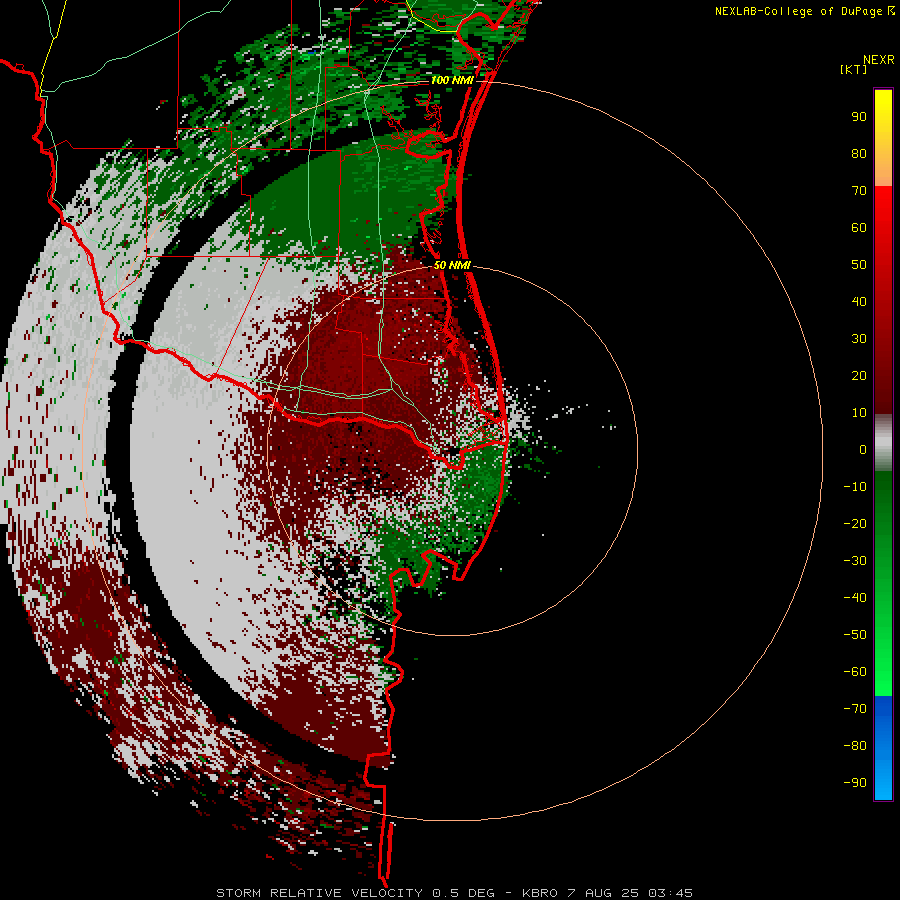Screen dimensions: 900x900
Task: Click the -30 value on the velocity scale
Action: 855,561
